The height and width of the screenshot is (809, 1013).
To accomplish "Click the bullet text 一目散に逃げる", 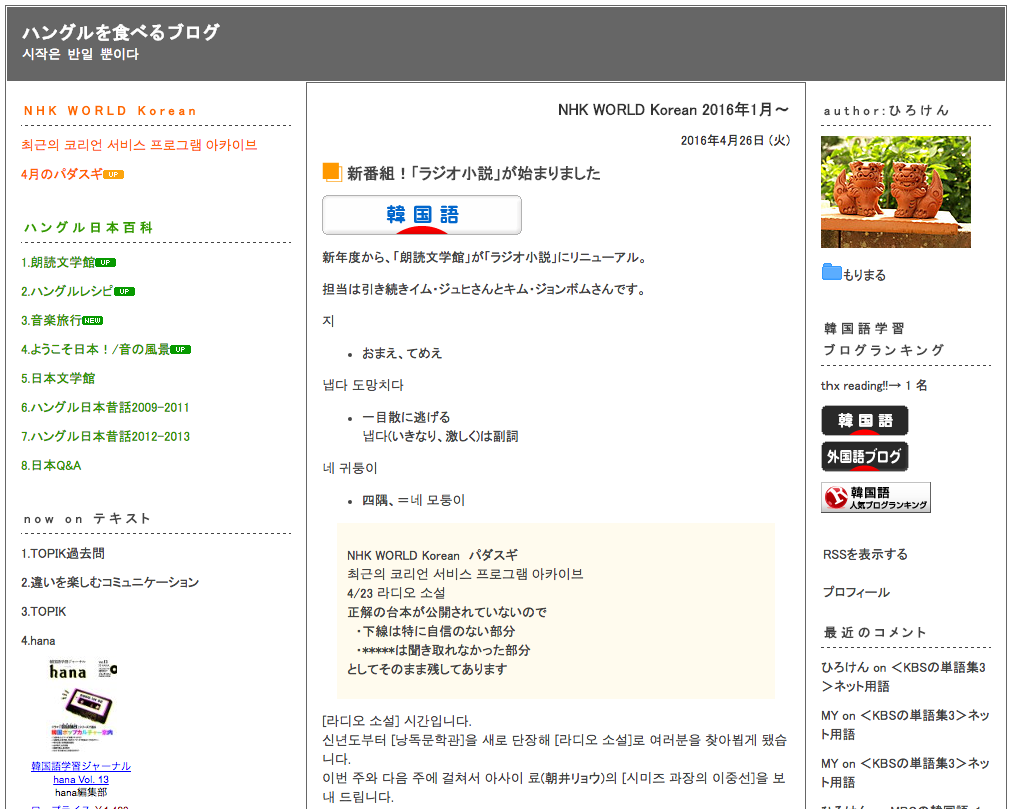I will click(406, 417).
